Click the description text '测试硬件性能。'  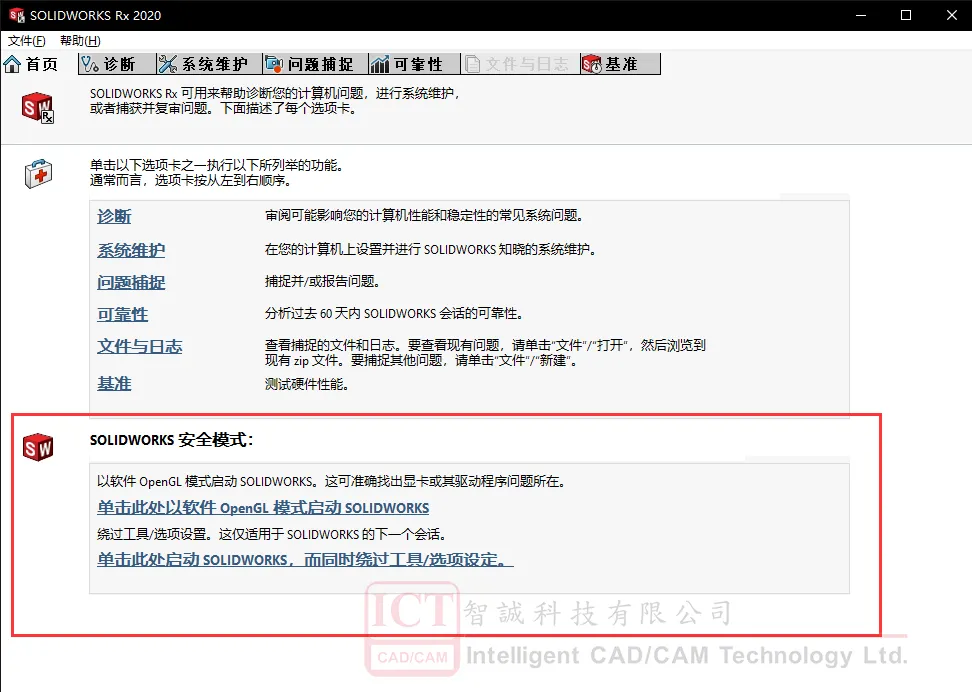pyautogui.click(x=307, y=384)
